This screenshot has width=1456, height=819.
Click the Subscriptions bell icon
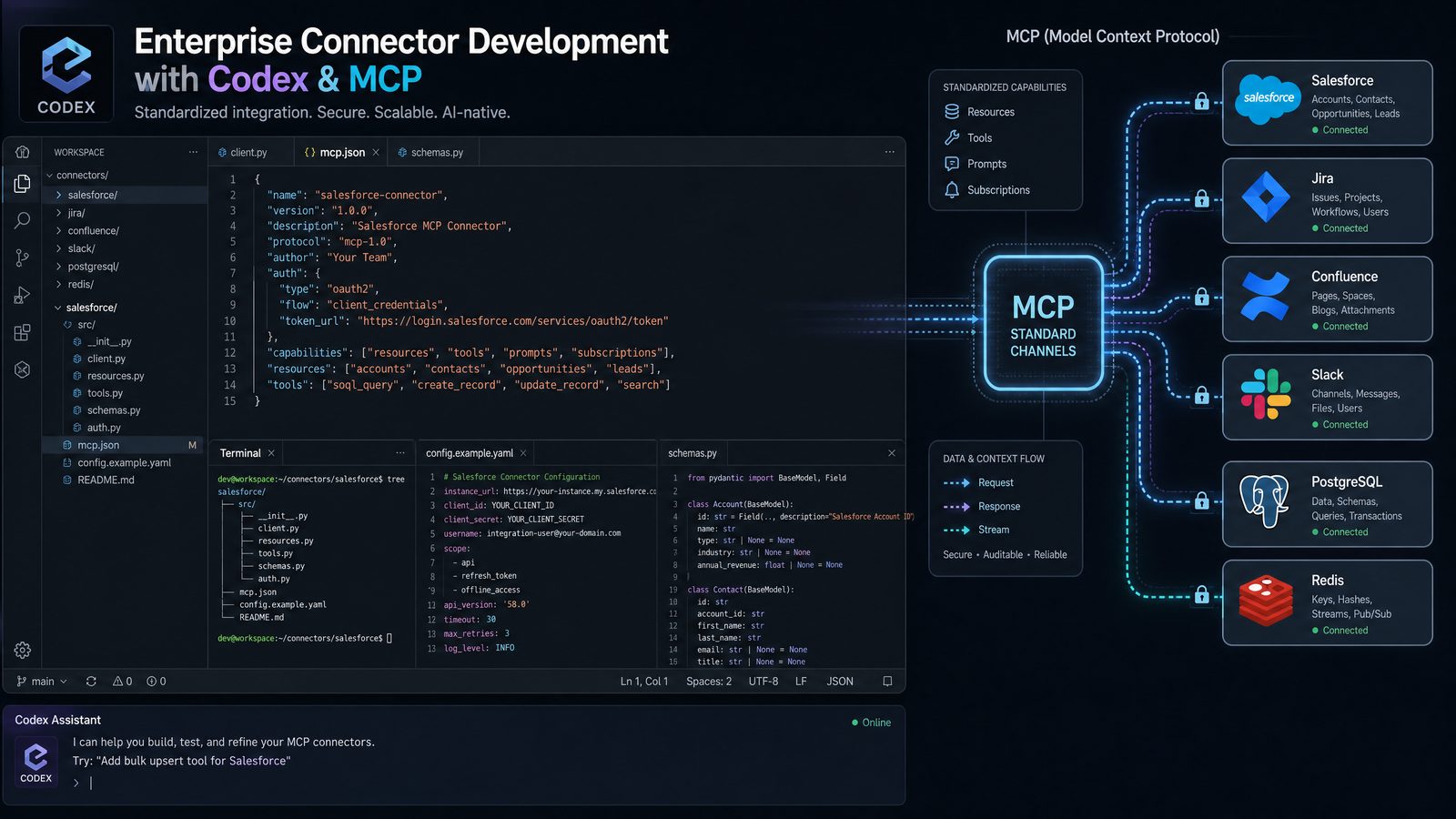(x=952, y=190)
